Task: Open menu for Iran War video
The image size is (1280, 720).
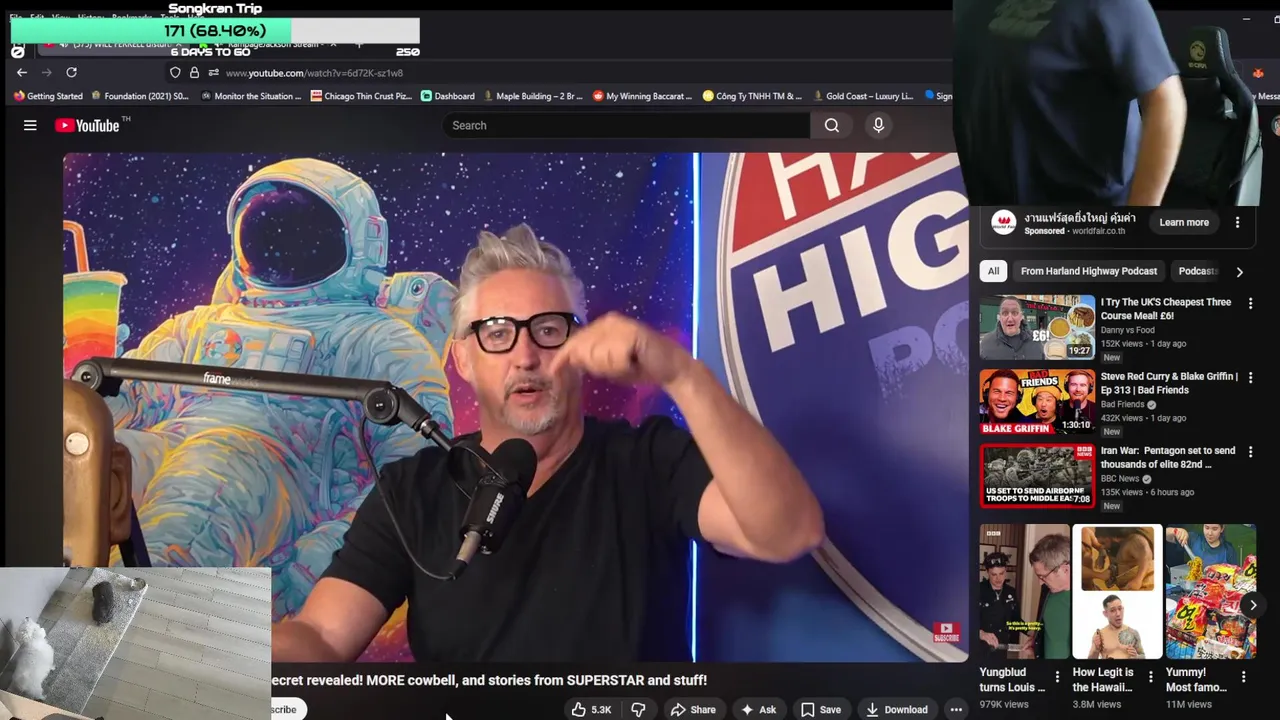Action: point(1250,452)
